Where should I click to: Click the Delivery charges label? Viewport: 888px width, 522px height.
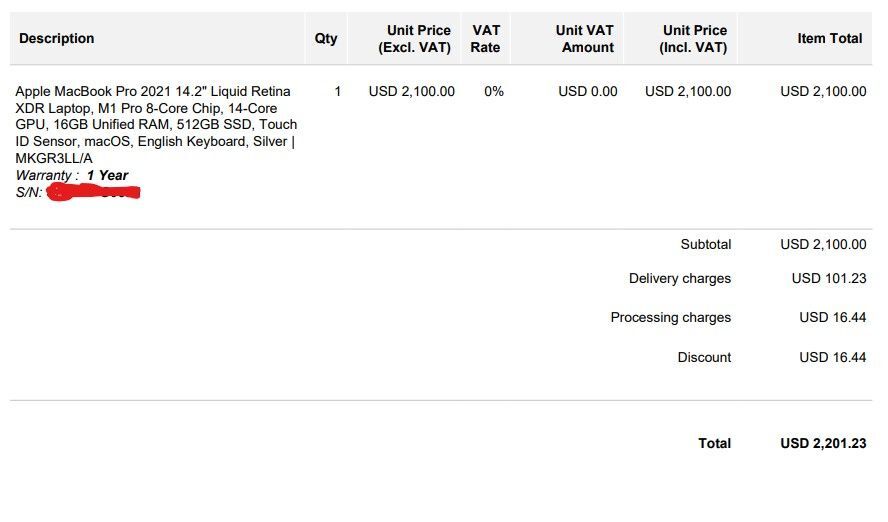coord(679,278)
